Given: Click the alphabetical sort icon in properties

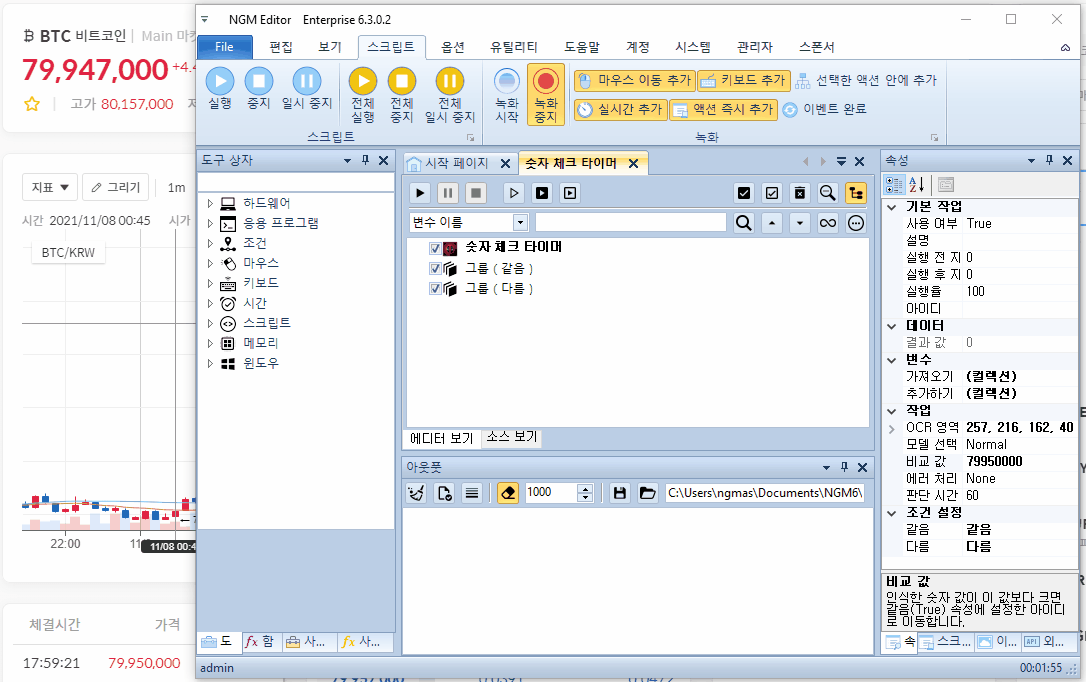Looking at the screenshot, I should click(916, 185).
